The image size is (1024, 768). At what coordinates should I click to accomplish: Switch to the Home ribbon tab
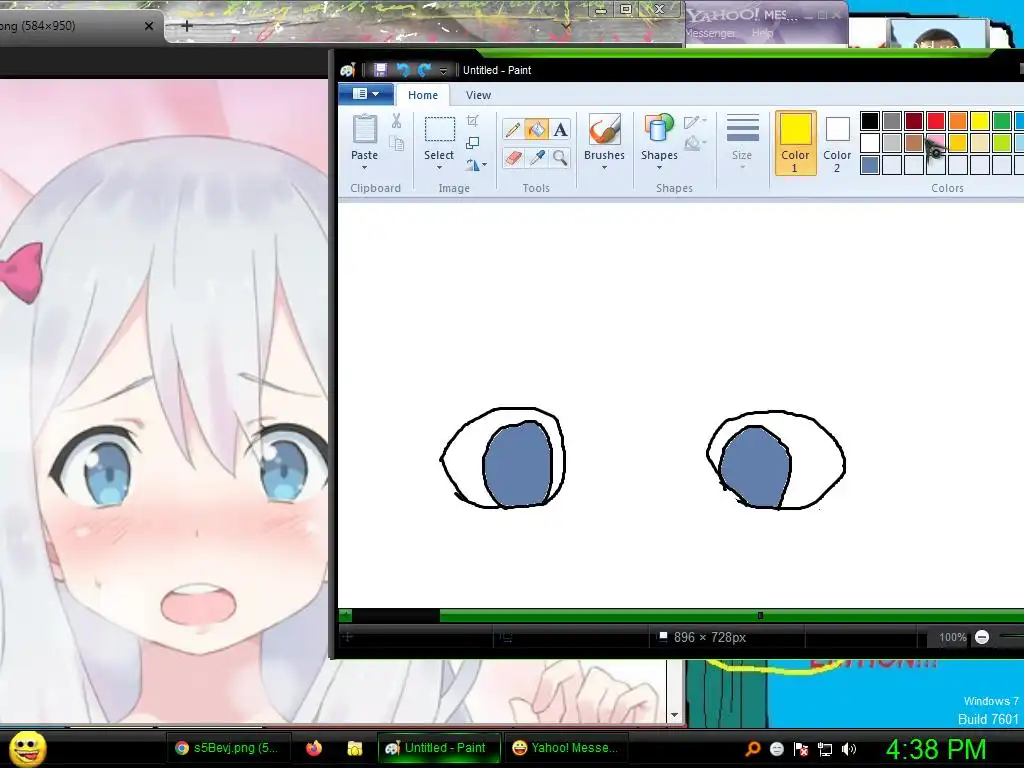423,95
